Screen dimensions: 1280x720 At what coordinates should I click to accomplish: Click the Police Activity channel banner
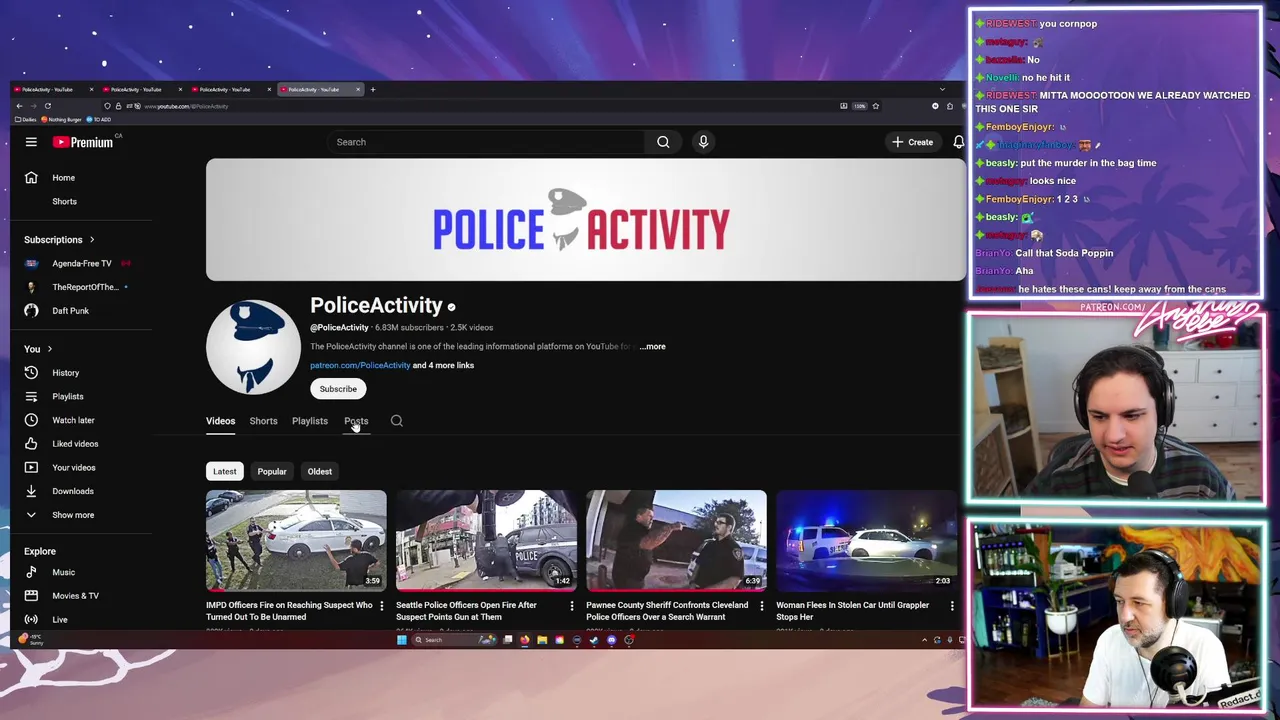tap(586, 220)
